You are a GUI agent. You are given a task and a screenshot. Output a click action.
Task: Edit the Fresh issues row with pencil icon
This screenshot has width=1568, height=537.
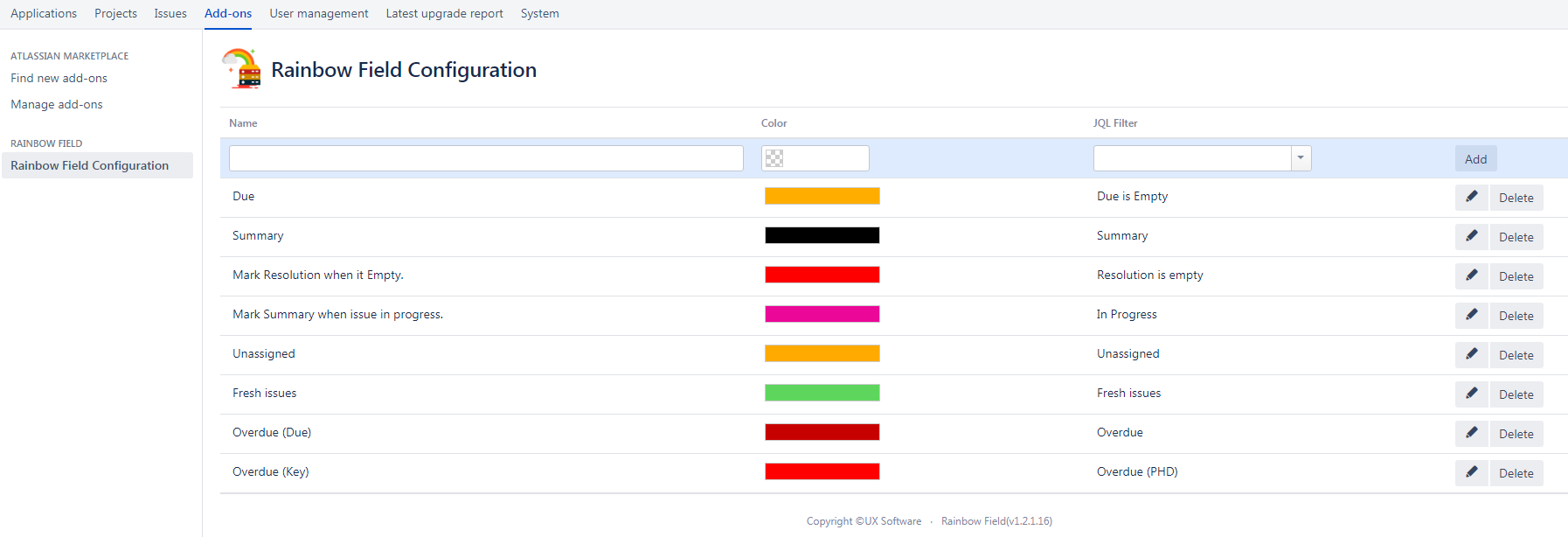coord(1472,394)
